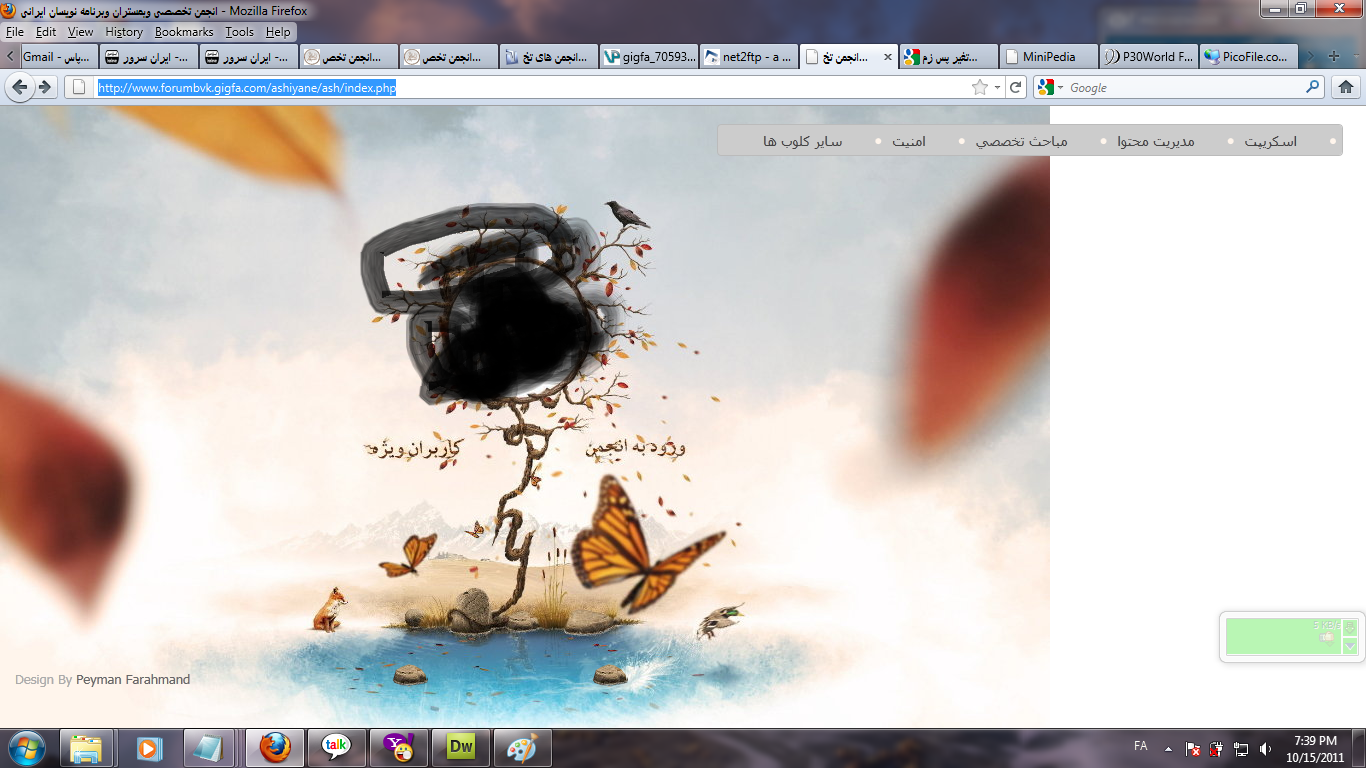Click the volume speaker tray icon
1366x768 pixels.
pos(1265,748)
